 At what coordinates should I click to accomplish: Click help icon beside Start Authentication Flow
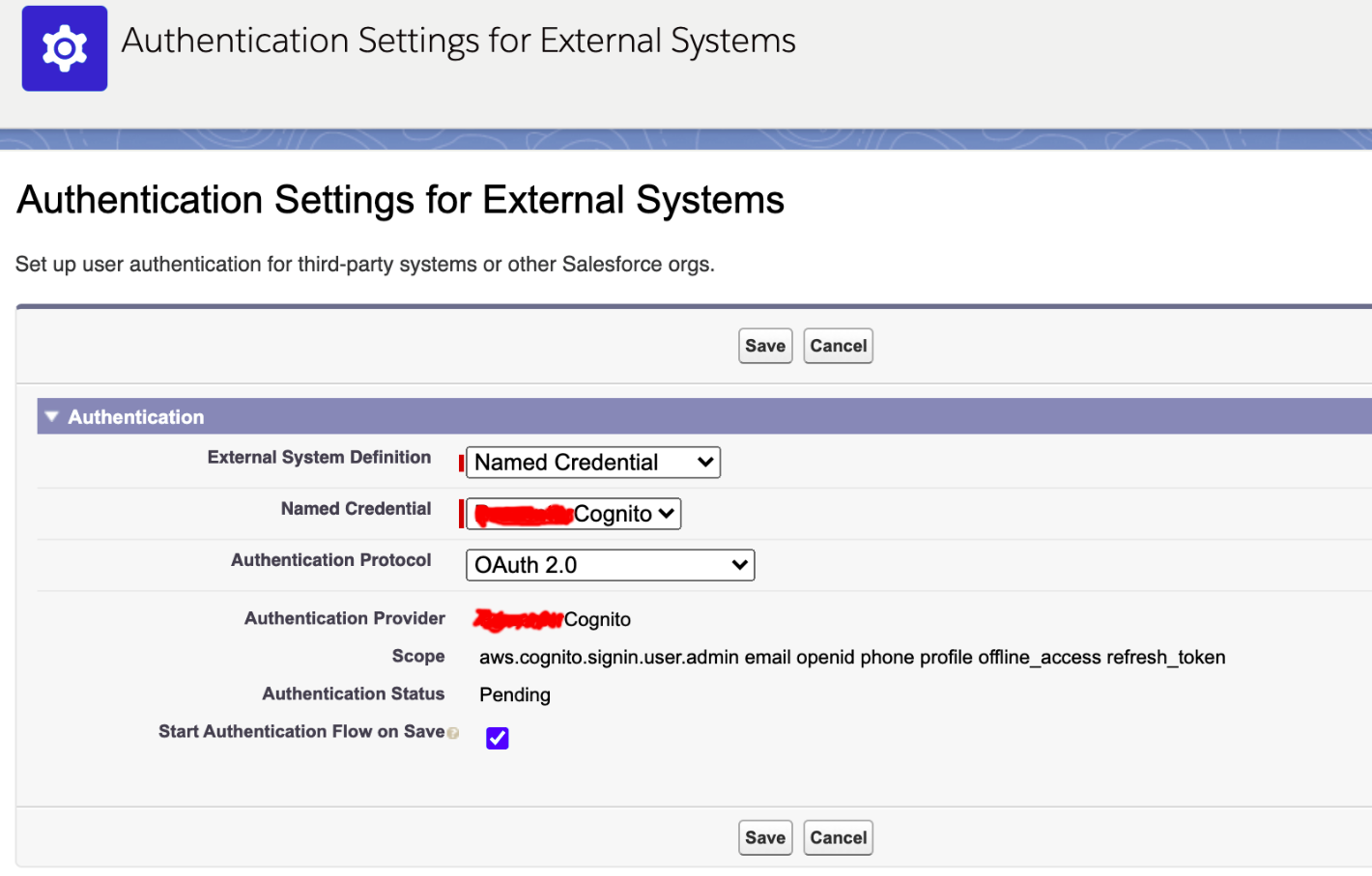coord(453,733)
